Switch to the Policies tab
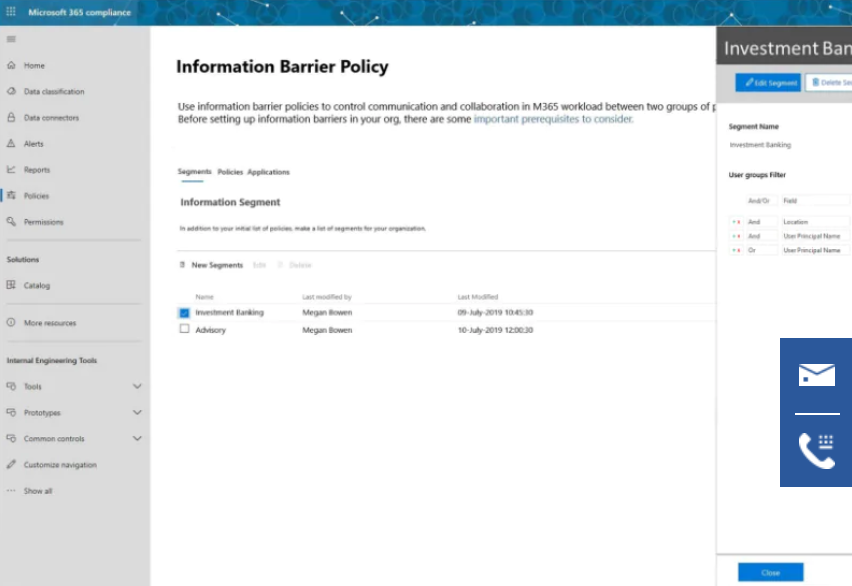852x586 pixels. (x=230, y=172)
